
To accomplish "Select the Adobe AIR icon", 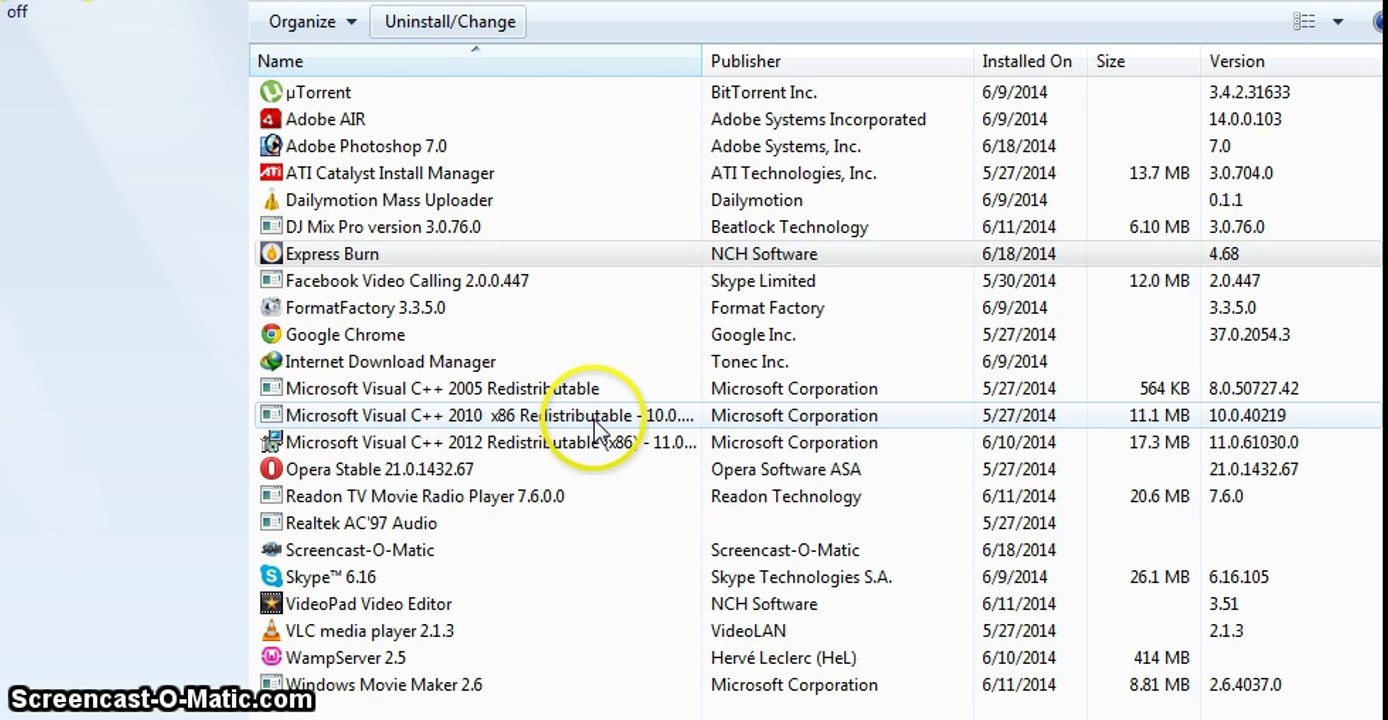I will point(270,119).
